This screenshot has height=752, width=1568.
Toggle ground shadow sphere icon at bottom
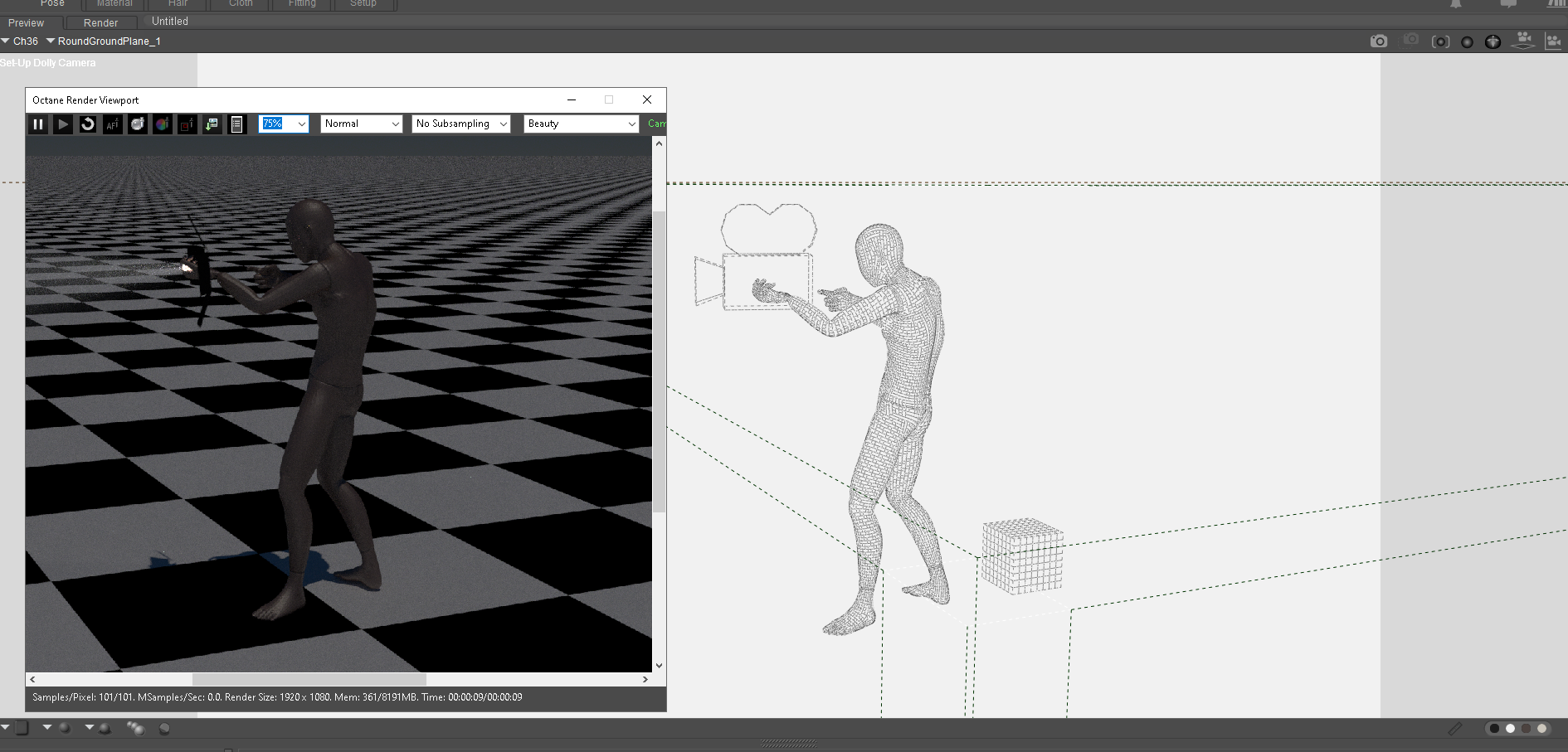(104, 728)
